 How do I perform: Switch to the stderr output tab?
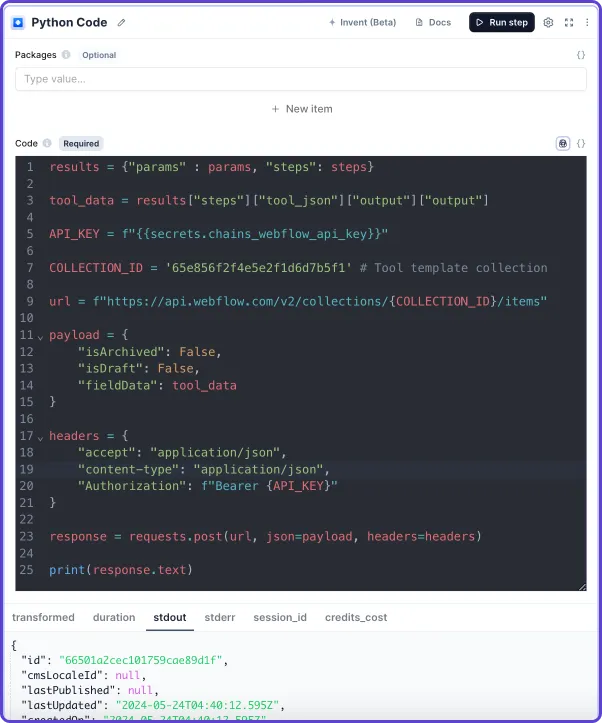[x=220, y=617]
